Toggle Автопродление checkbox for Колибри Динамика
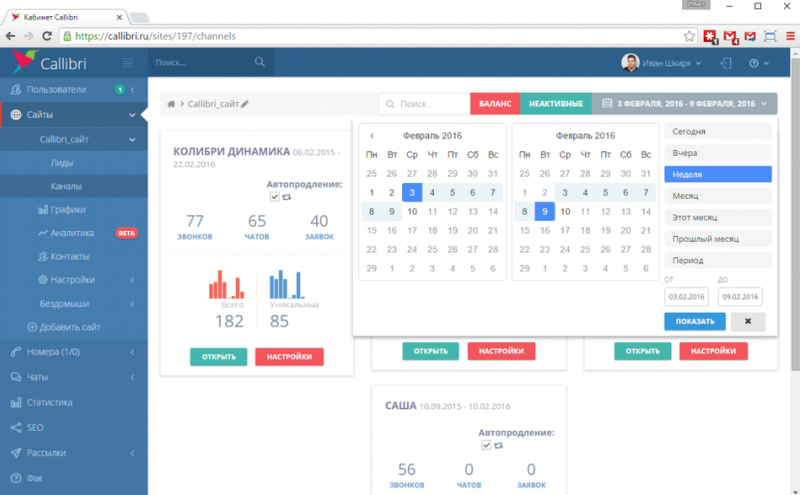 point(275,197)
